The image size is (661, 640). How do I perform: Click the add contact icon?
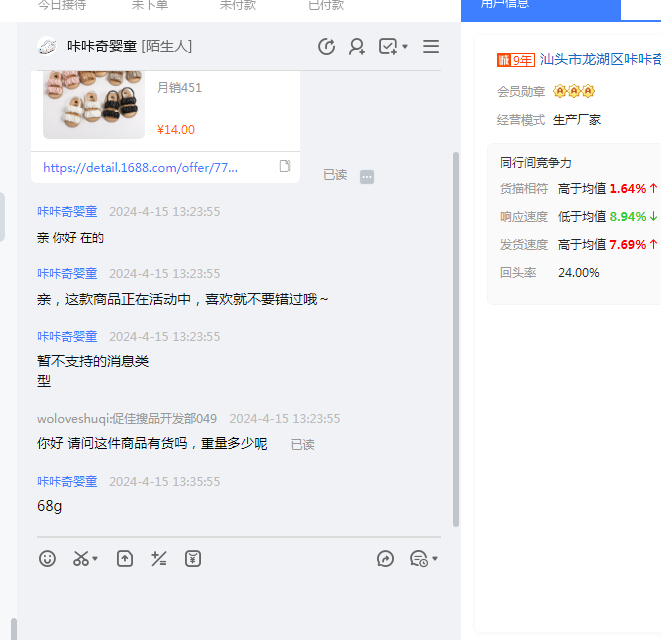click(x=357, y=47)
